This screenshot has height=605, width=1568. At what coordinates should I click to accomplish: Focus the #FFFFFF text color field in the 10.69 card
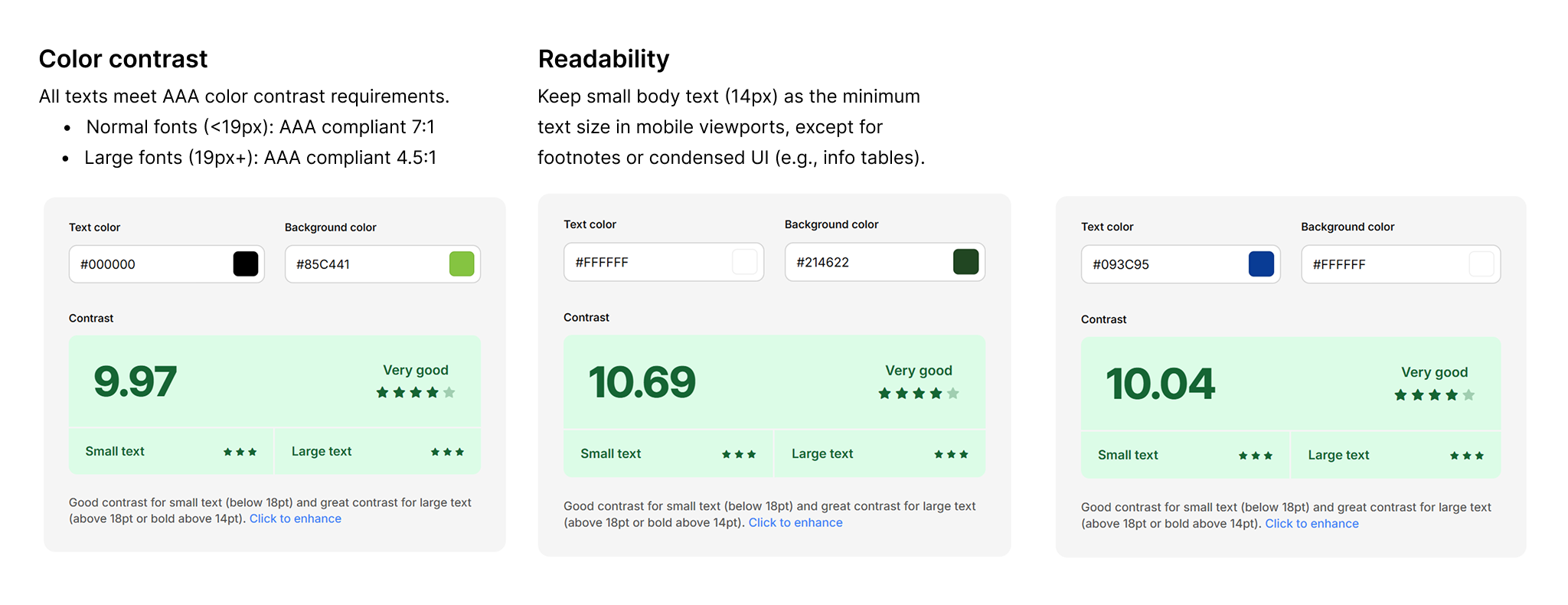[x=664, y=262]
